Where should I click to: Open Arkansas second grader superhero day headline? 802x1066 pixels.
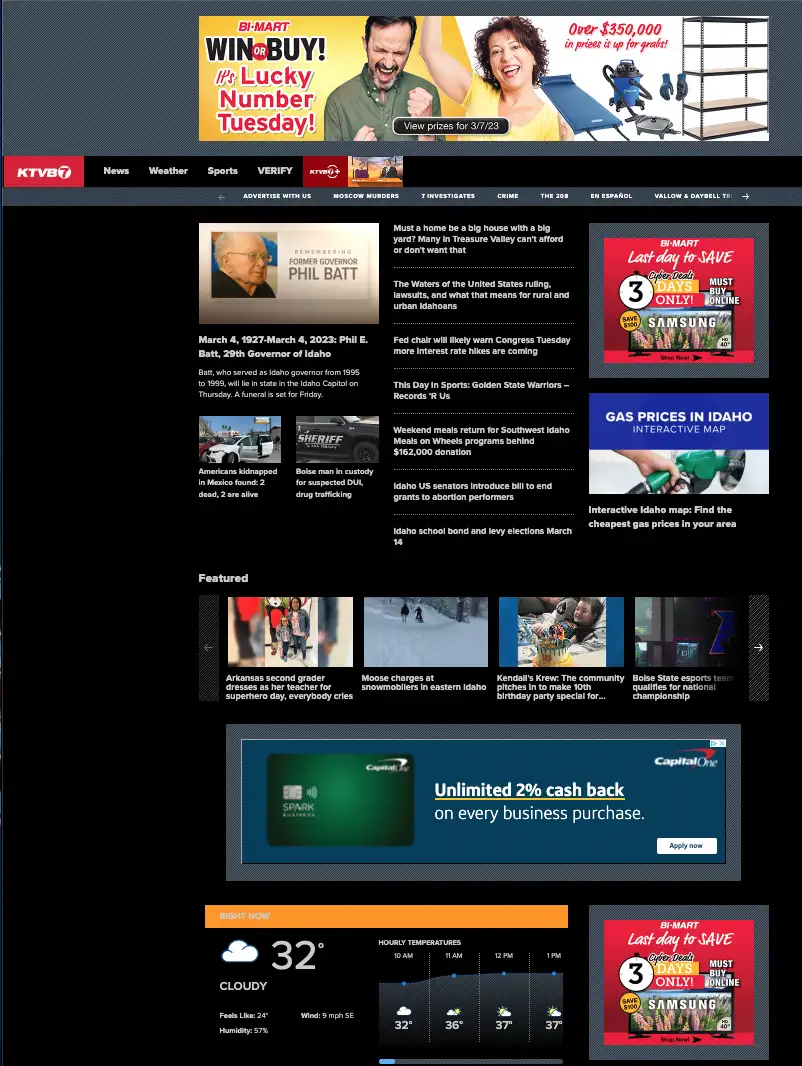(x=290, y=687)
